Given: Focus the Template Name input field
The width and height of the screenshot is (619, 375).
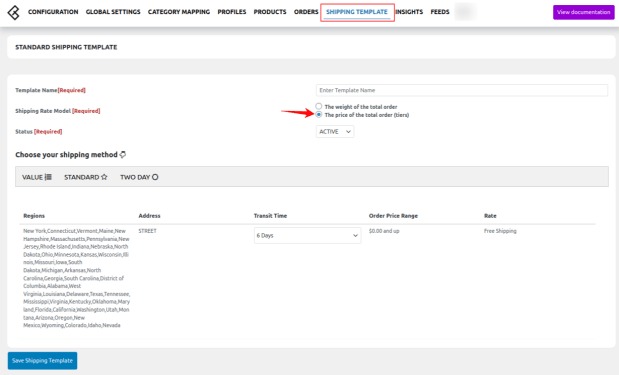Looking at the screenshot, I should pos(462,90).
